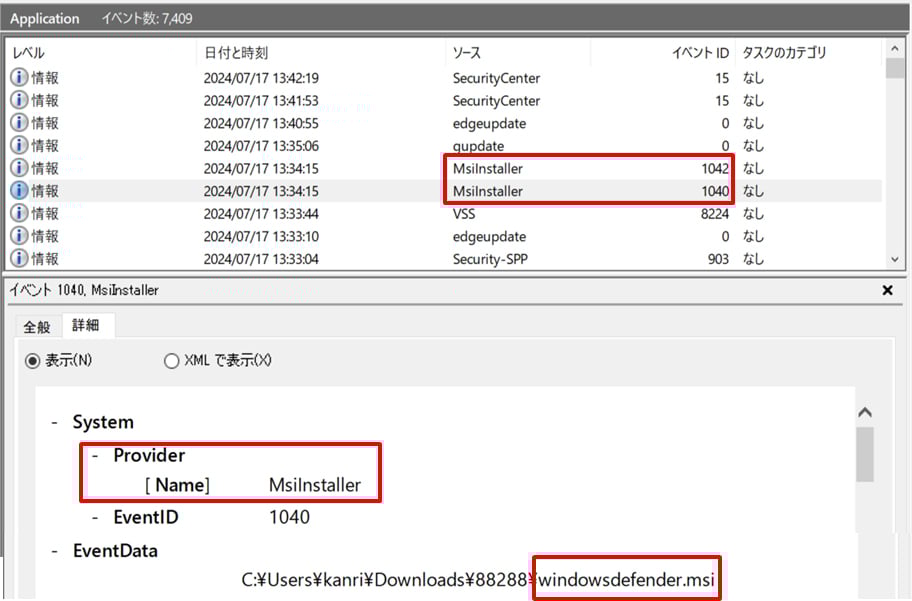Click info icon of 13:40:55 edgeupdate row
This screenshot has height=601, width=912.
tap(19, 123)
